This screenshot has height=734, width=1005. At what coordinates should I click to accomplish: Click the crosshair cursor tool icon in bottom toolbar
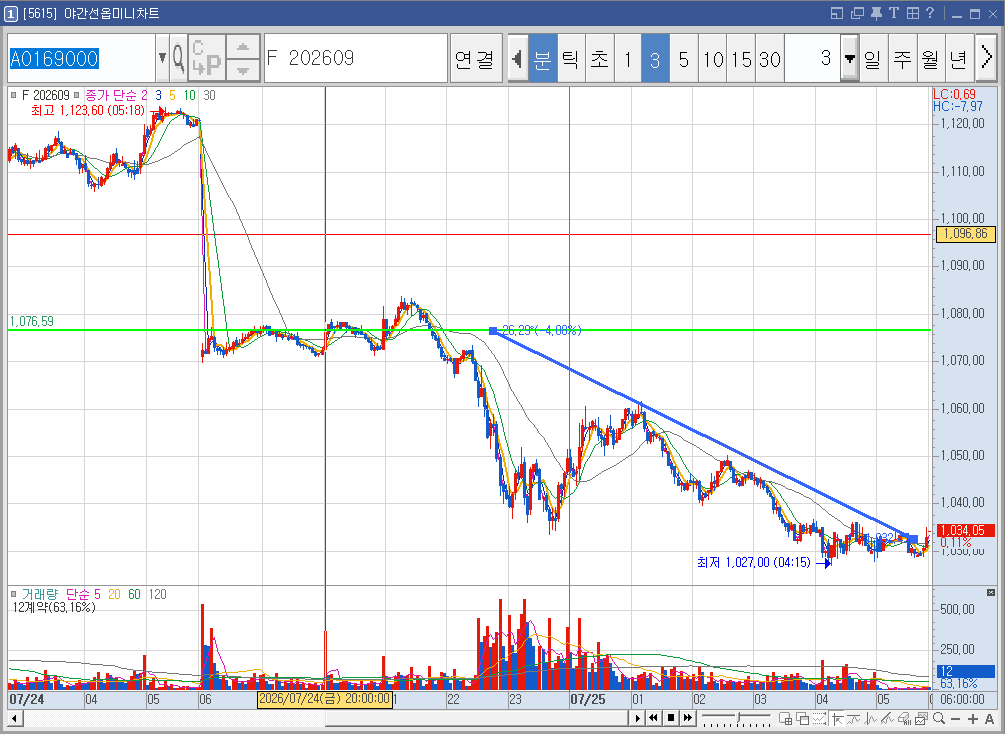coord(837,719)
